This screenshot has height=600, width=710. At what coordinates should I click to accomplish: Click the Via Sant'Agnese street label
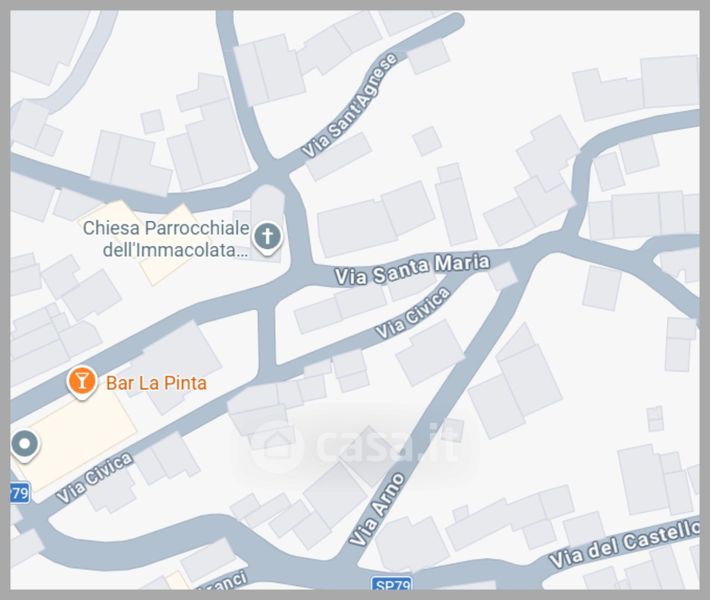point(350,105)
